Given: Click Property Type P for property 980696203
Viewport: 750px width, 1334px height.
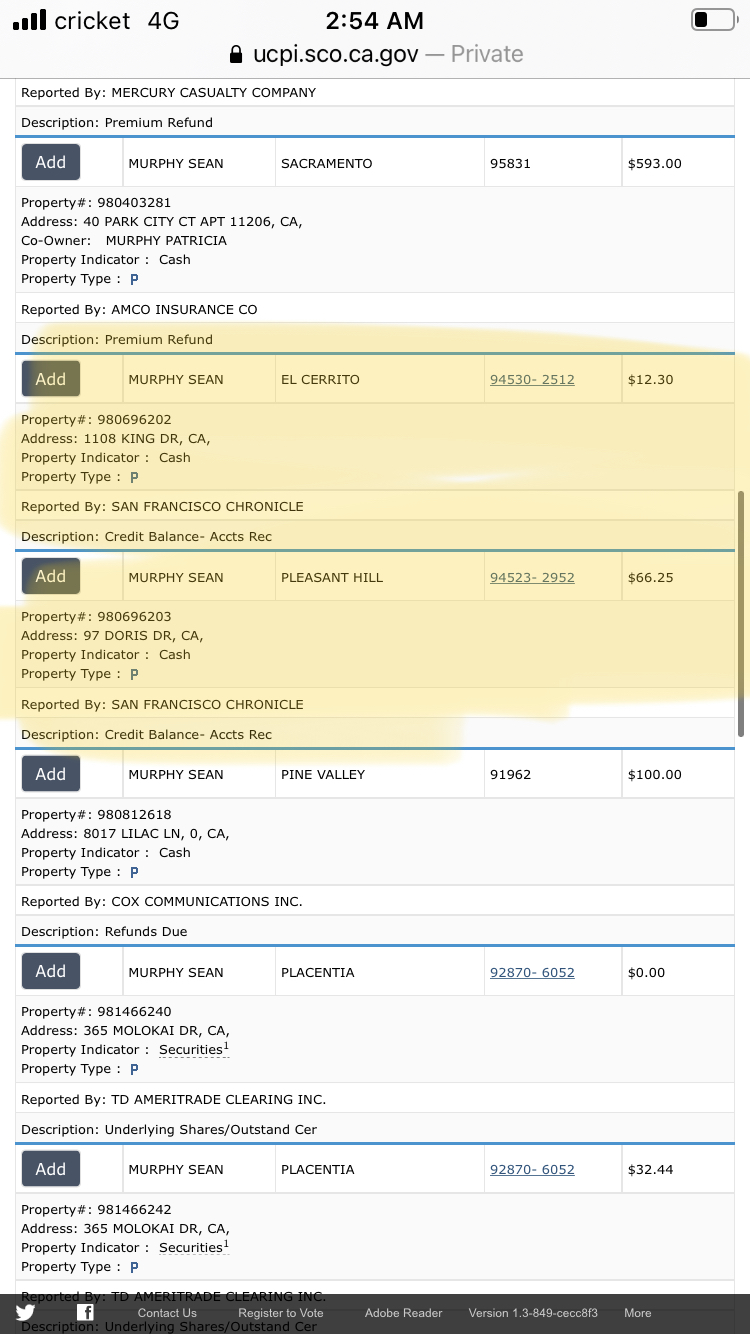Looking at the screenshot, I should 134,674.
